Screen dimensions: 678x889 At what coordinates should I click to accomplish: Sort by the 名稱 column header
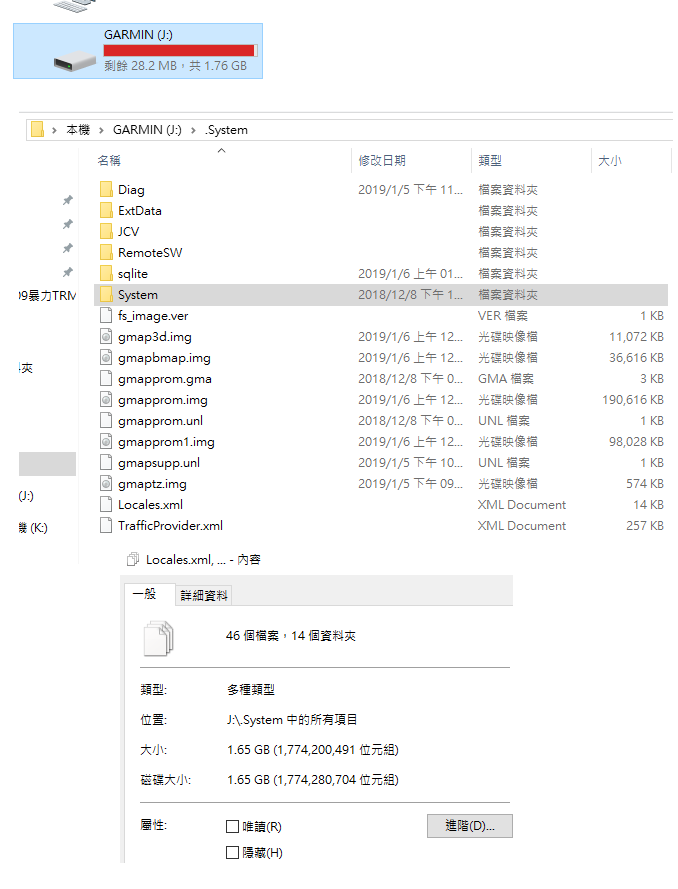coord(108,160)
